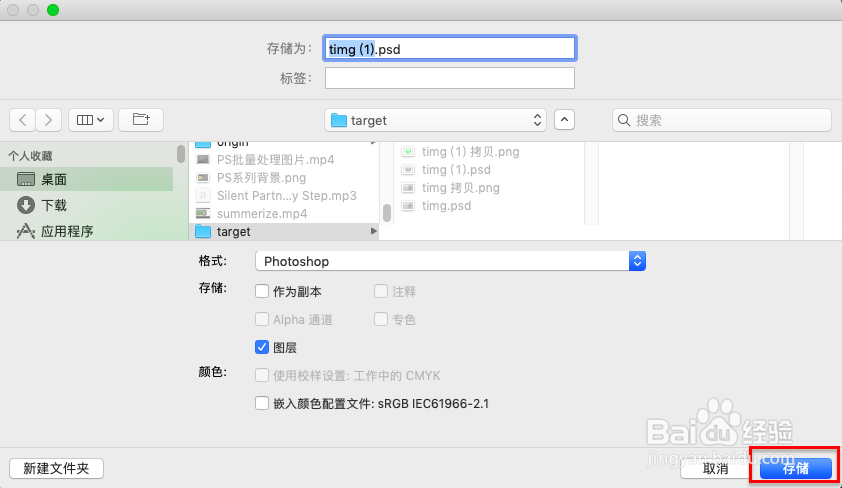Click the magnifier icon in search box
The width and height of the screenshot is (842, 488).
pyautogui.click(x=623, y=120)
